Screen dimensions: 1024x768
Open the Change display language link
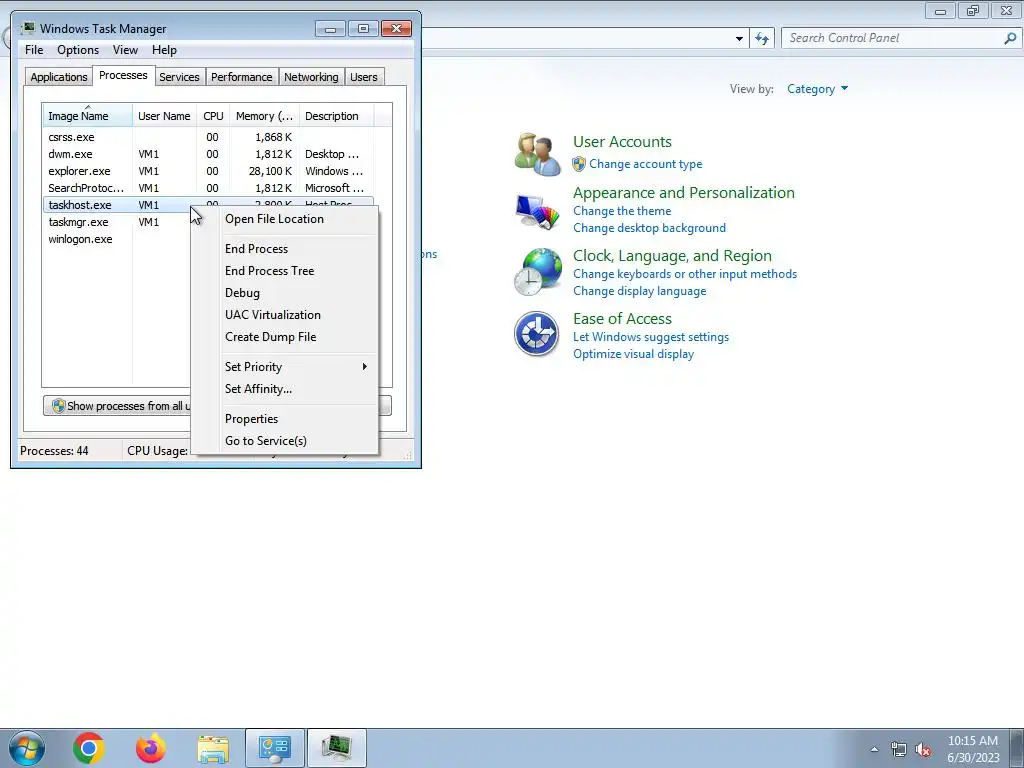[639, 291]
